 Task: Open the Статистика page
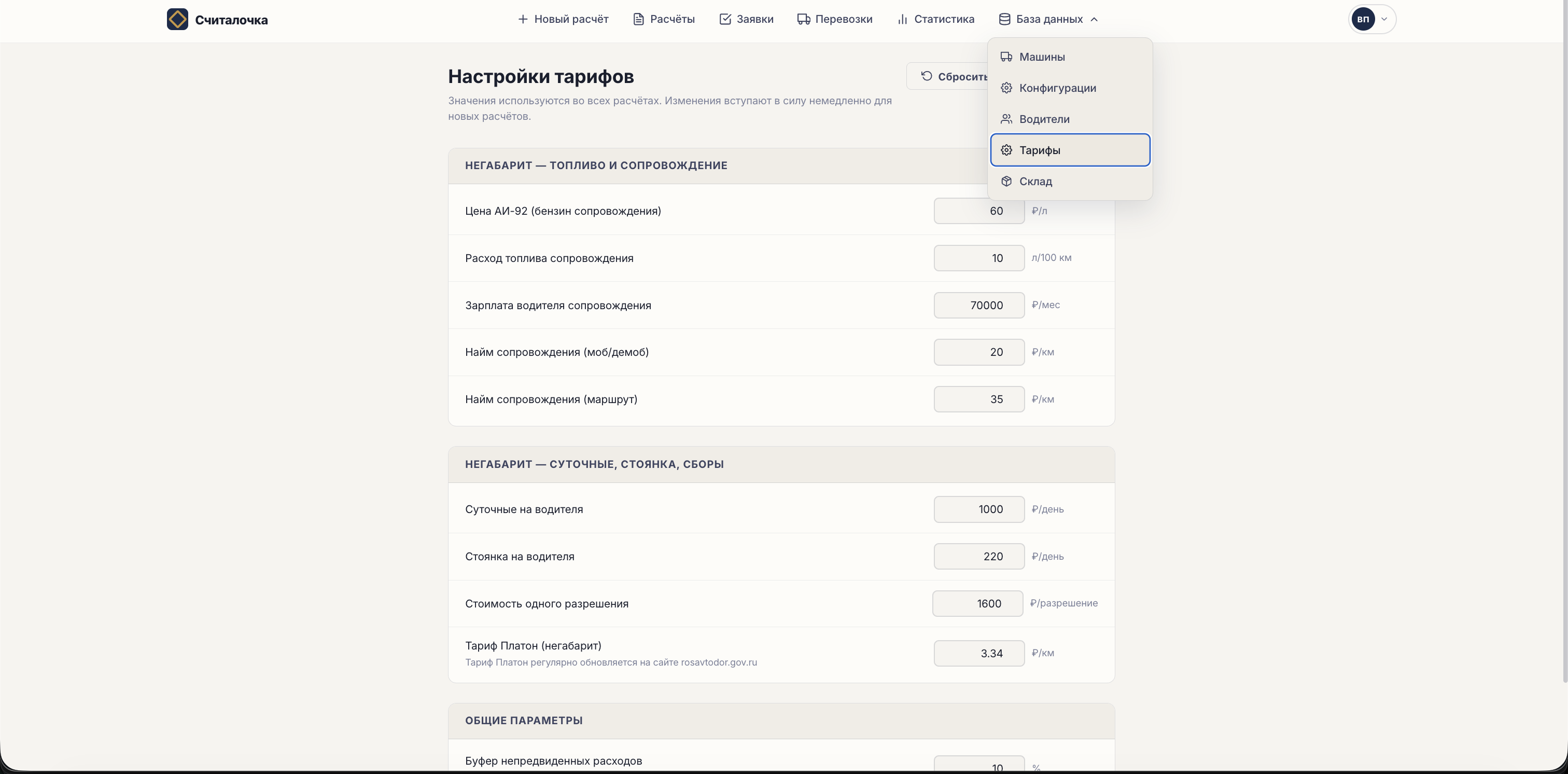tap(935, 20)
